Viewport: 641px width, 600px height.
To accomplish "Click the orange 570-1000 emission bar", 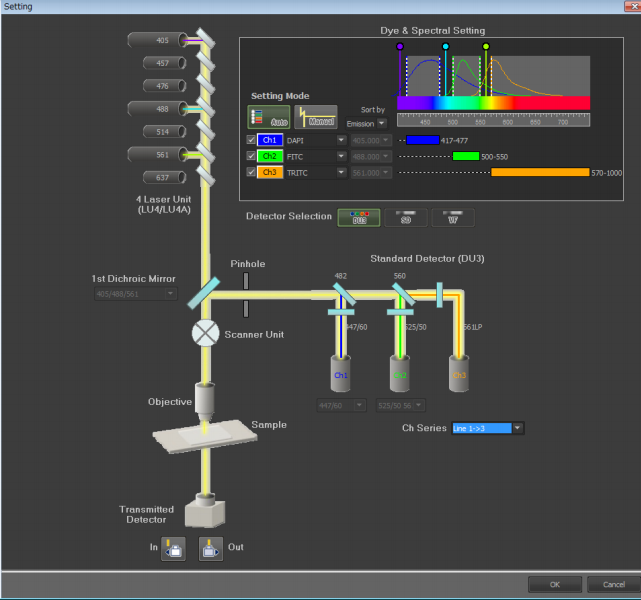I will [x=540, y=172].
